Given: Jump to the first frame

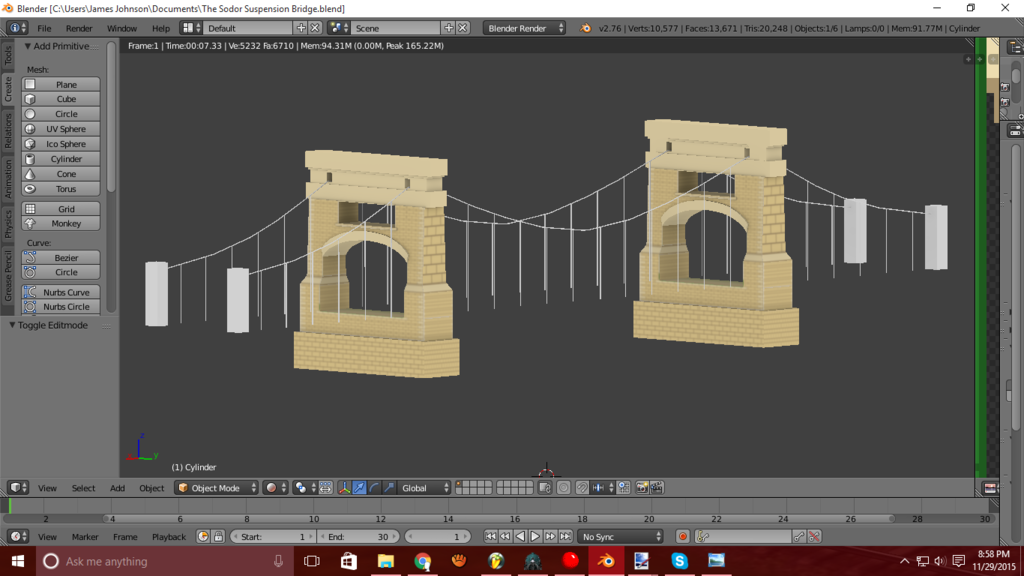Looking at the screenshot, I should click(x=490, y=537).
